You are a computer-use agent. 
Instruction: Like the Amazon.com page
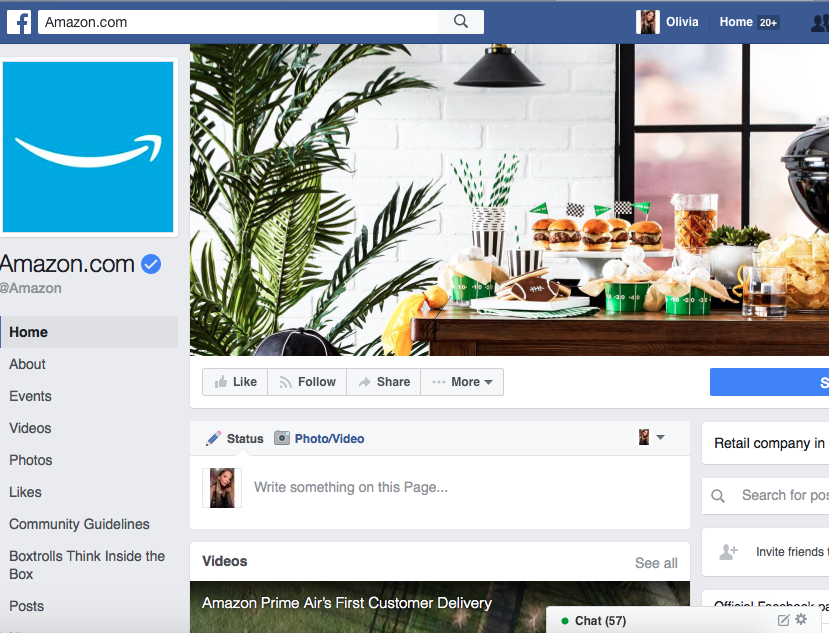click(x=235, y=382)
